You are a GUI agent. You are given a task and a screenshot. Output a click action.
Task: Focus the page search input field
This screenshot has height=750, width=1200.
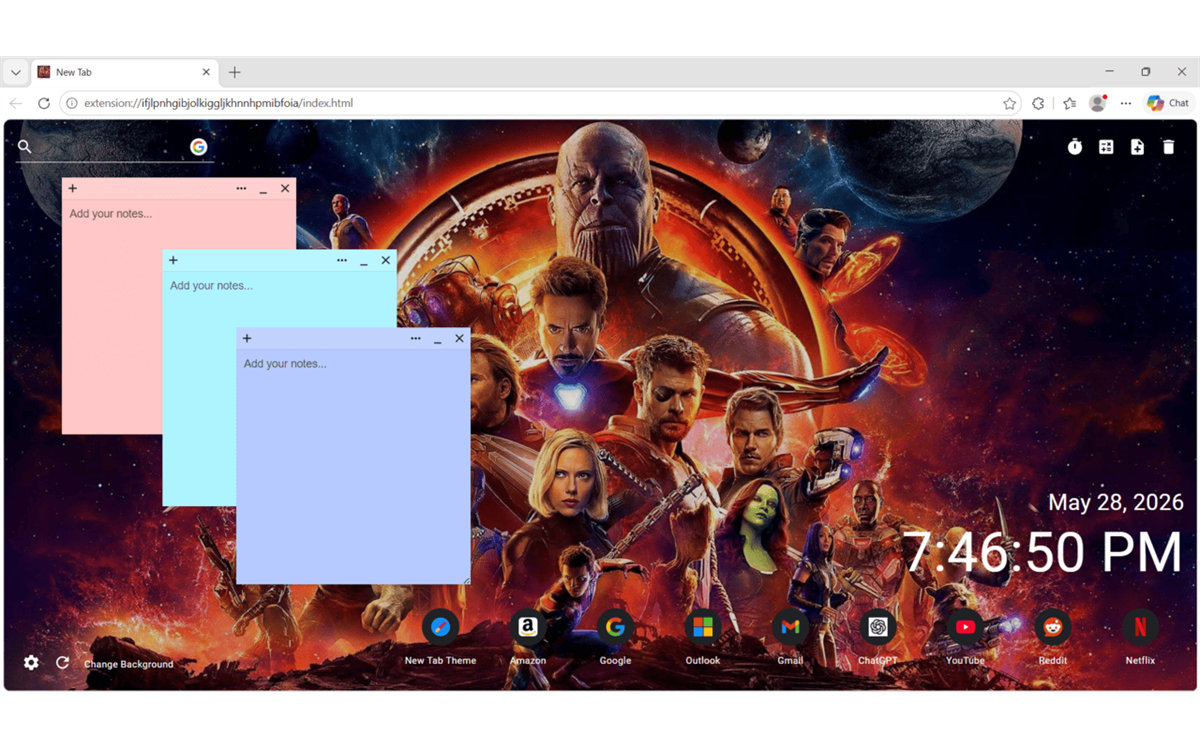[x=110, y=147]
